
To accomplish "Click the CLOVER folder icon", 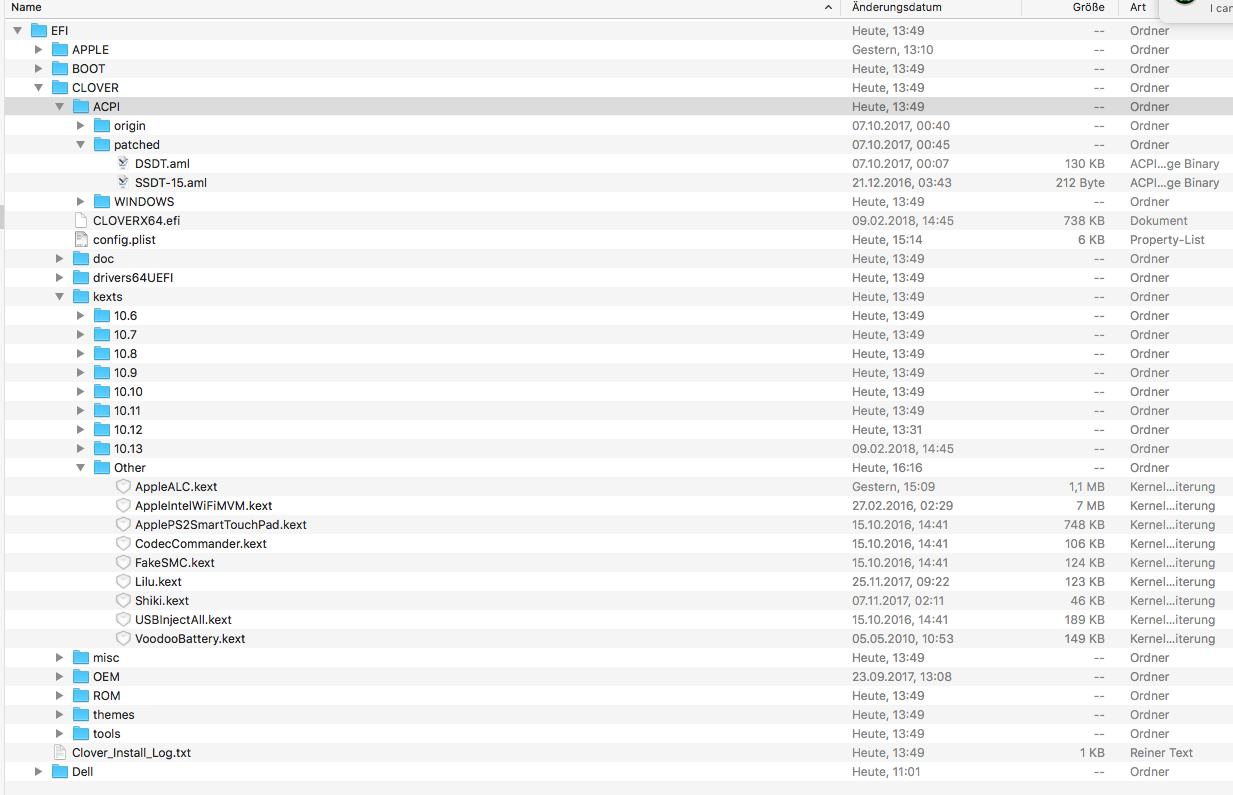I will point(61,88).
